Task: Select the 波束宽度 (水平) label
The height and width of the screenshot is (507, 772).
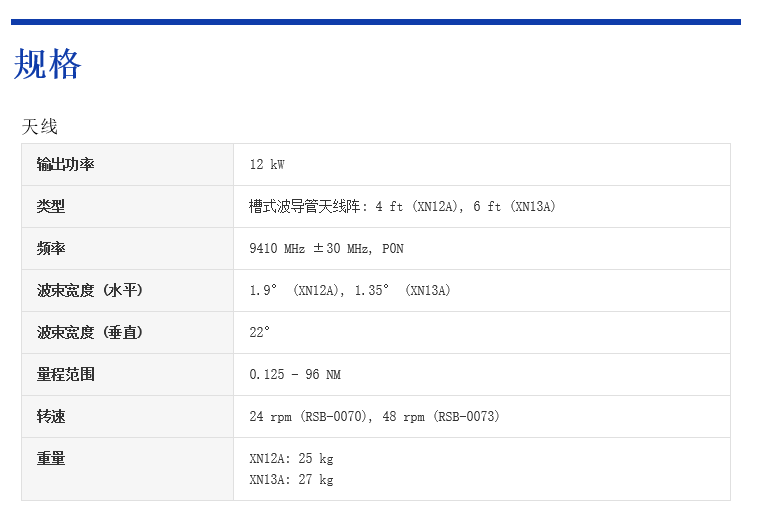Action: [x=90, y=291]
